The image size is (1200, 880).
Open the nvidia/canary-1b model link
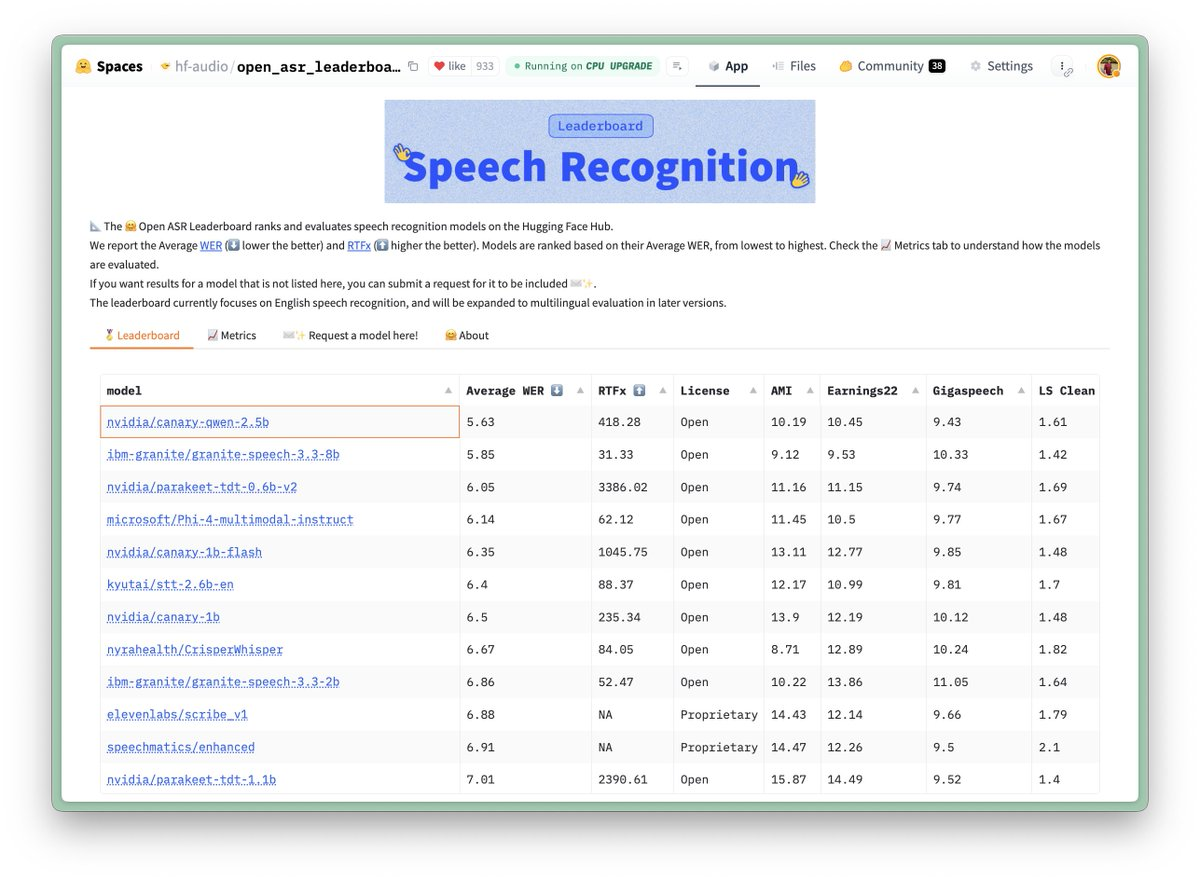pyautogui.click(x=163, y=617)
